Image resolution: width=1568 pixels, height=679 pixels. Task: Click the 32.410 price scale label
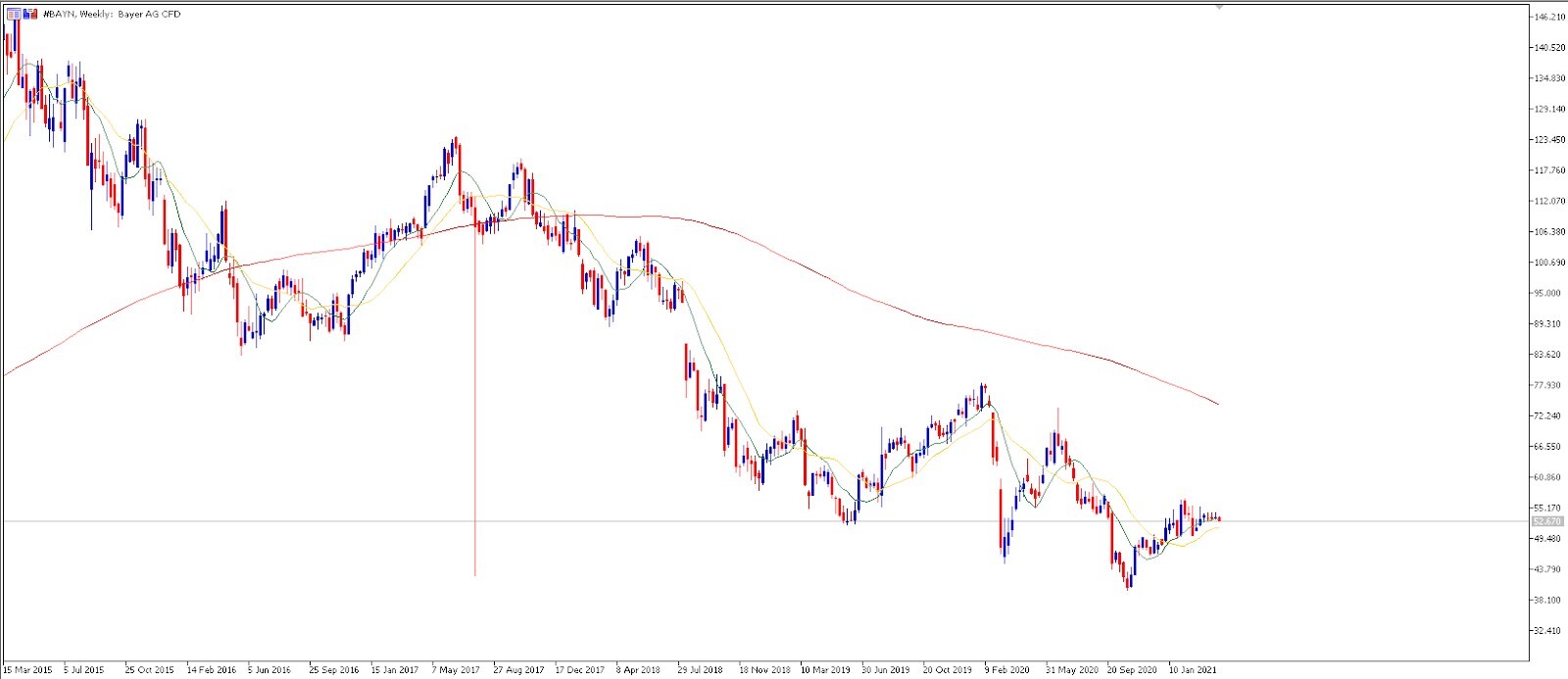[x=1549, y=630]
